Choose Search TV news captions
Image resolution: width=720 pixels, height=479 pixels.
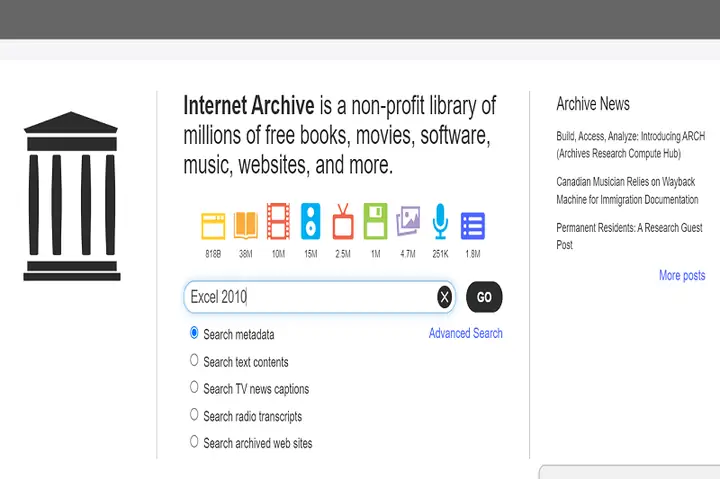(x=194, y=388)
